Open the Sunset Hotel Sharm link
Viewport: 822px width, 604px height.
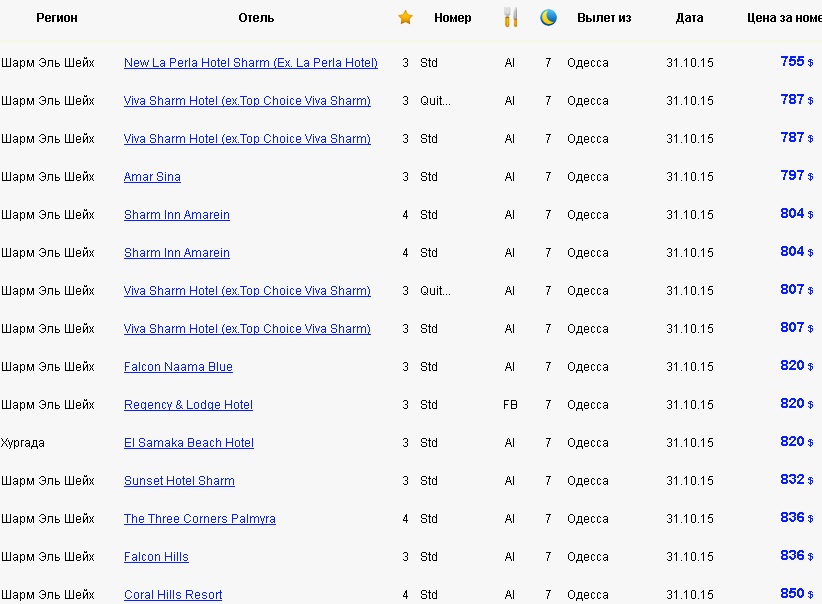179,481
